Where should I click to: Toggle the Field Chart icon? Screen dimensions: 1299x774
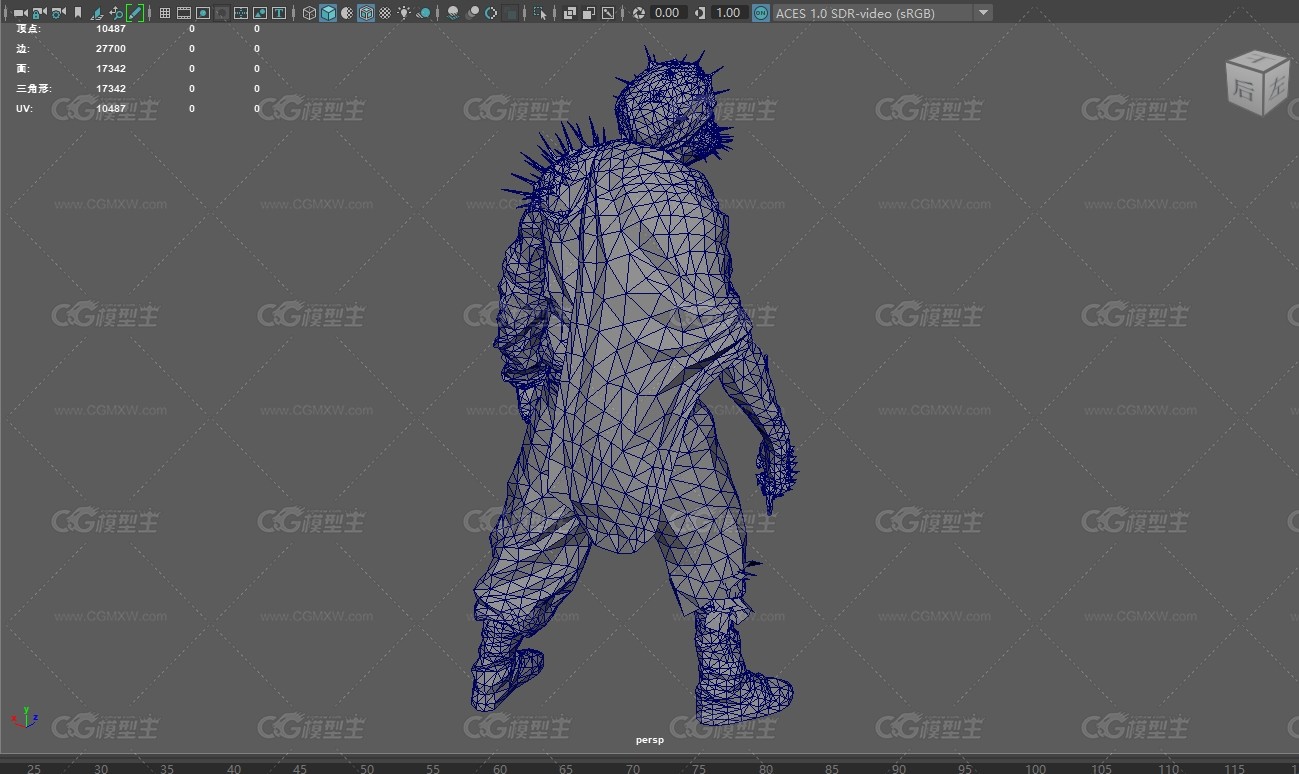(241, 13)
